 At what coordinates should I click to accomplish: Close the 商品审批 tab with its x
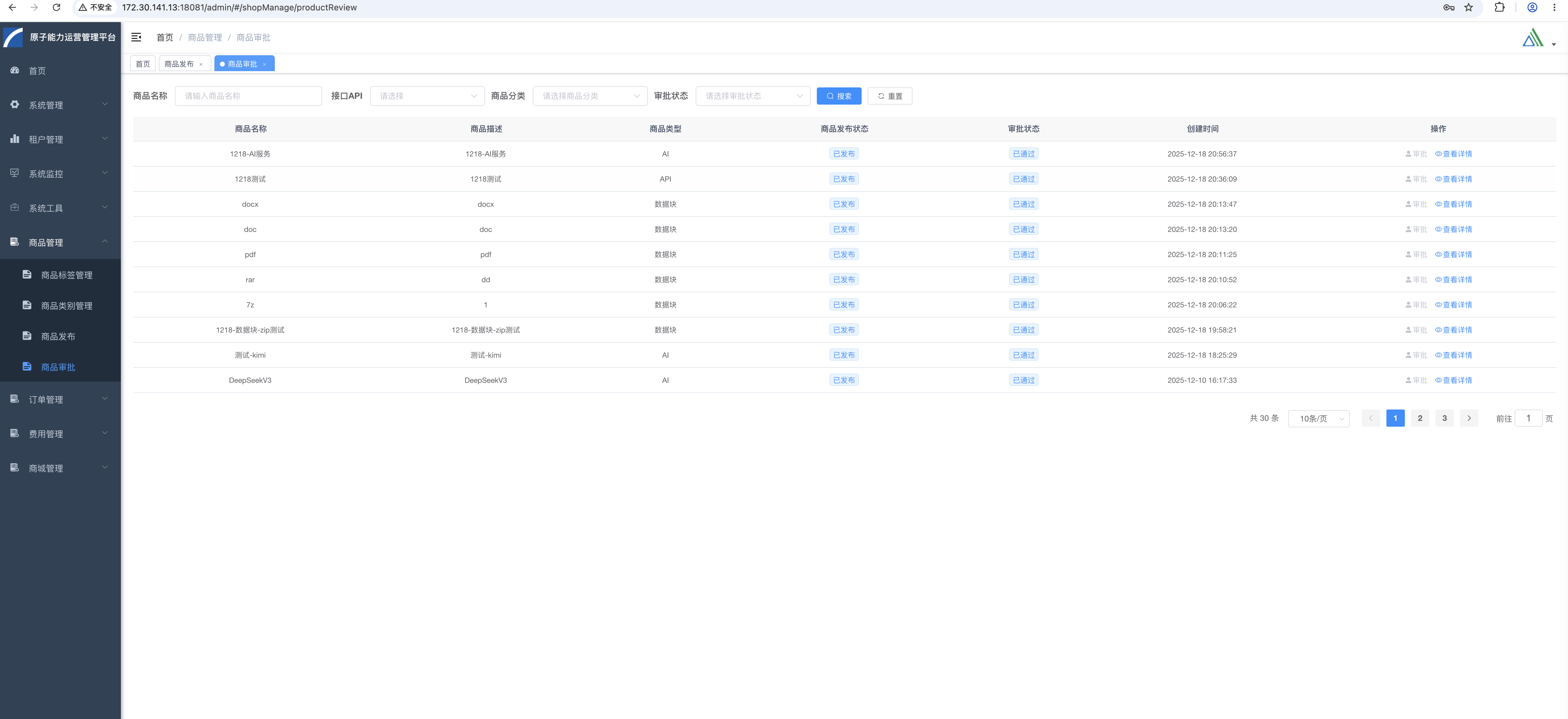pyautogui.click(x=264, y=64)
